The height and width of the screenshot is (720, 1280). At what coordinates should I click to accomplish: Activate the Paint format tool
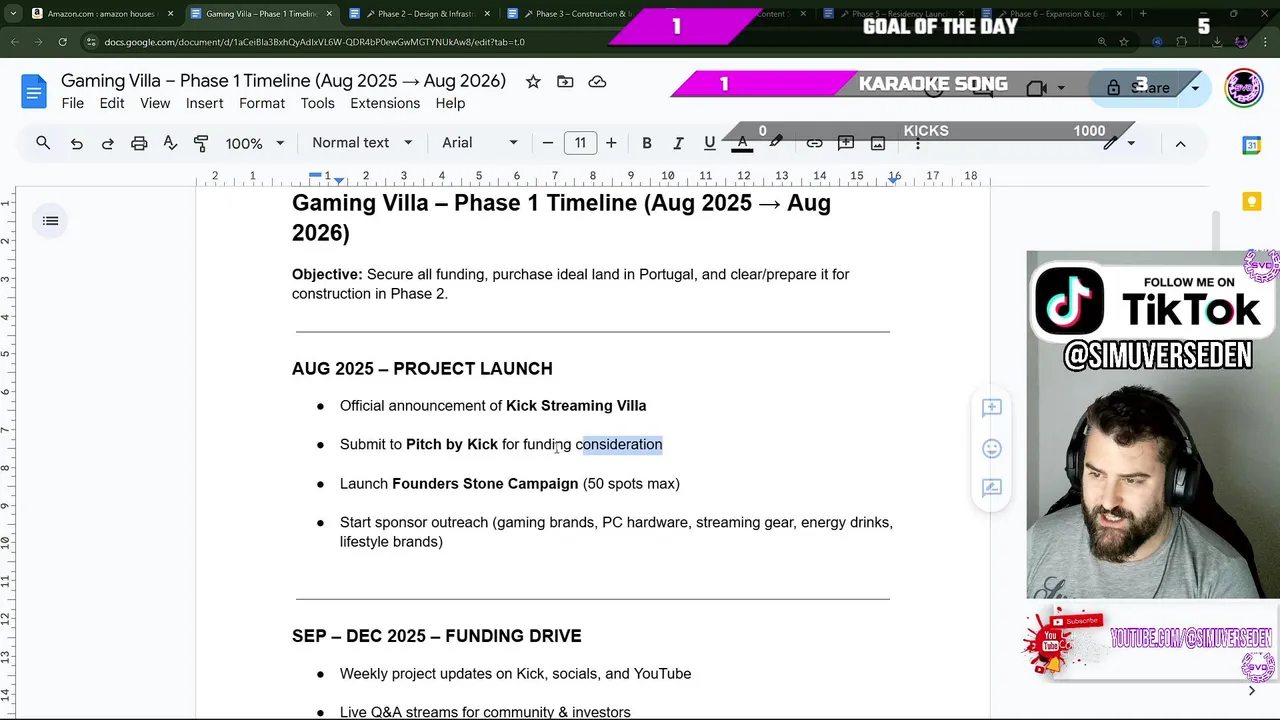tap(201, 143)
